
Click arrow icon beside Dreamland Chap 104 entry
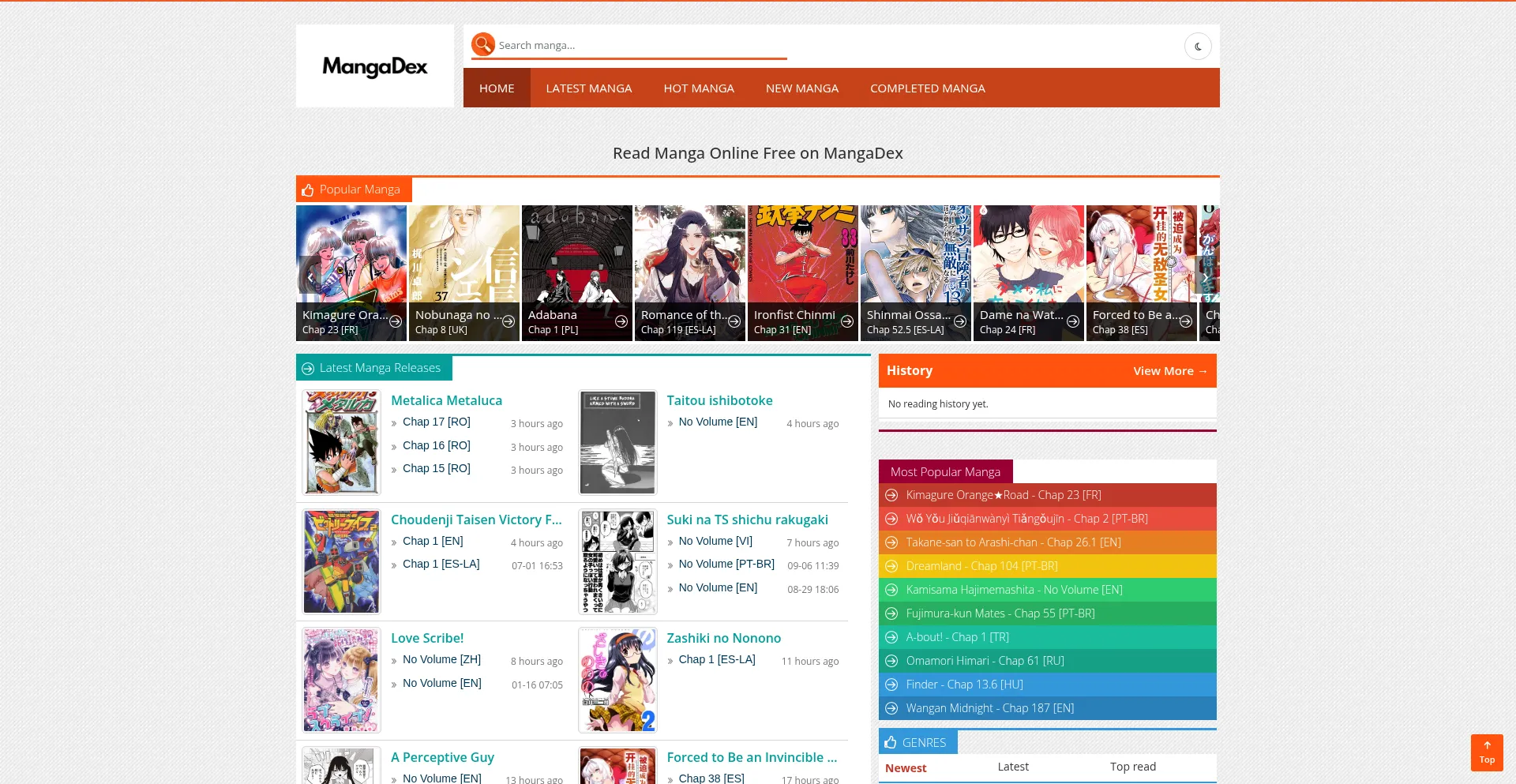pyautogui.click(x=891, y=566)
